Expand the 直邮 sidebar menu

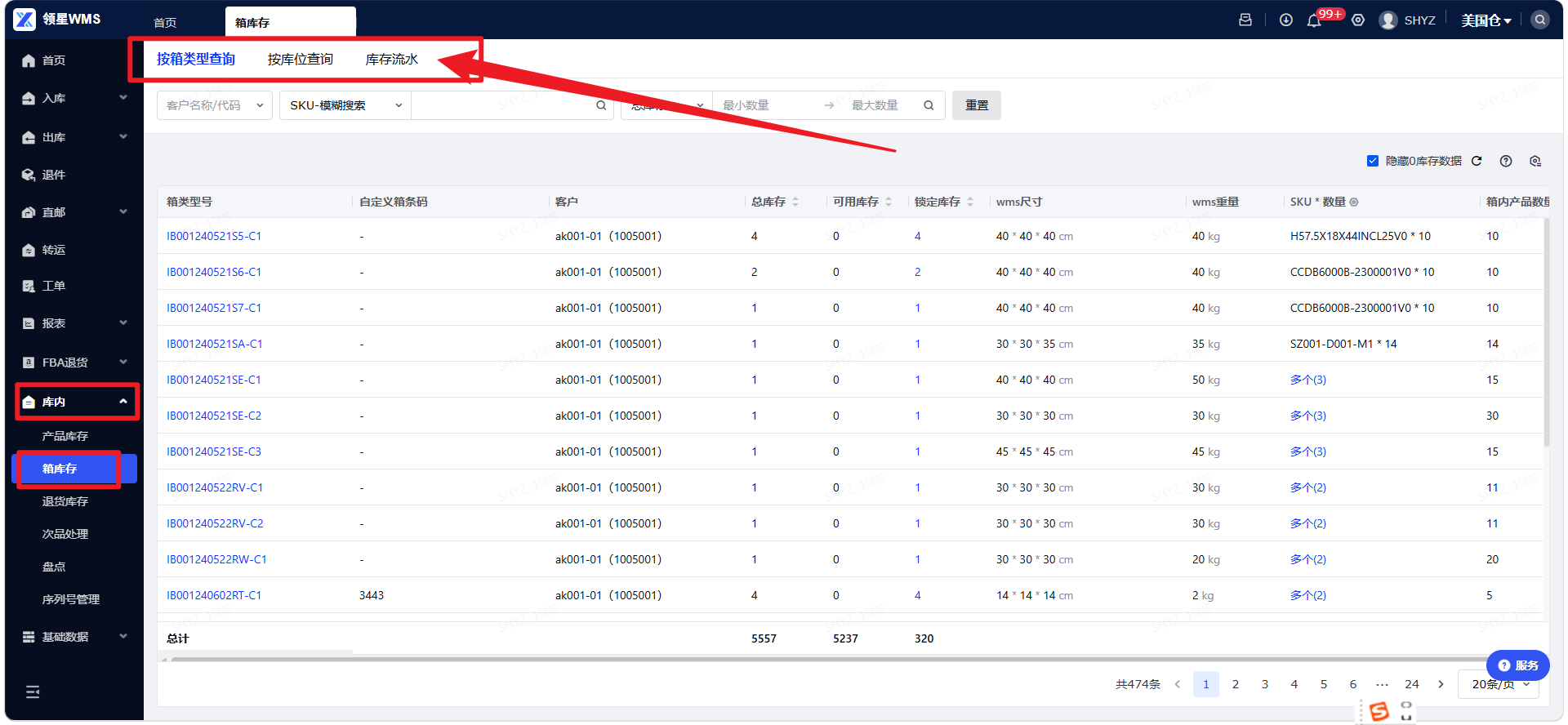pyautogui.click(x=74, y=212)
